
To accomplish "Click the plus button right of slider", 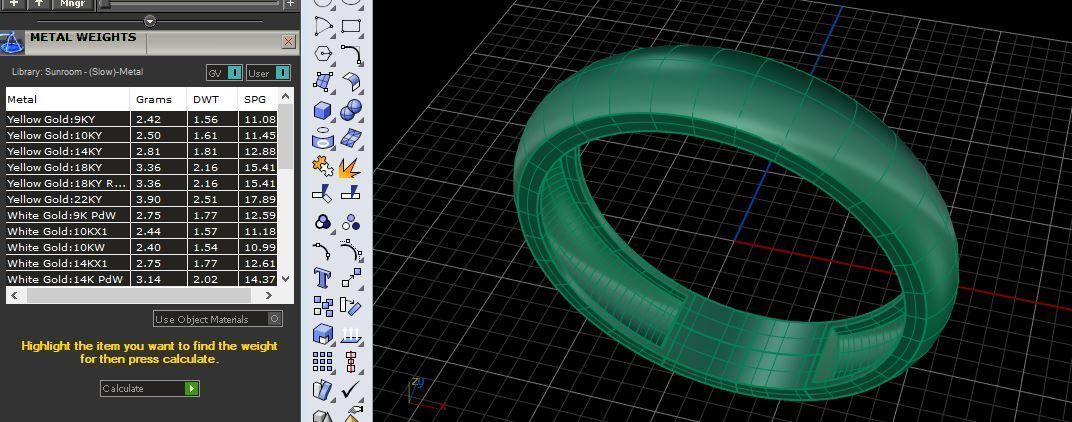I will tap(290, 3).
